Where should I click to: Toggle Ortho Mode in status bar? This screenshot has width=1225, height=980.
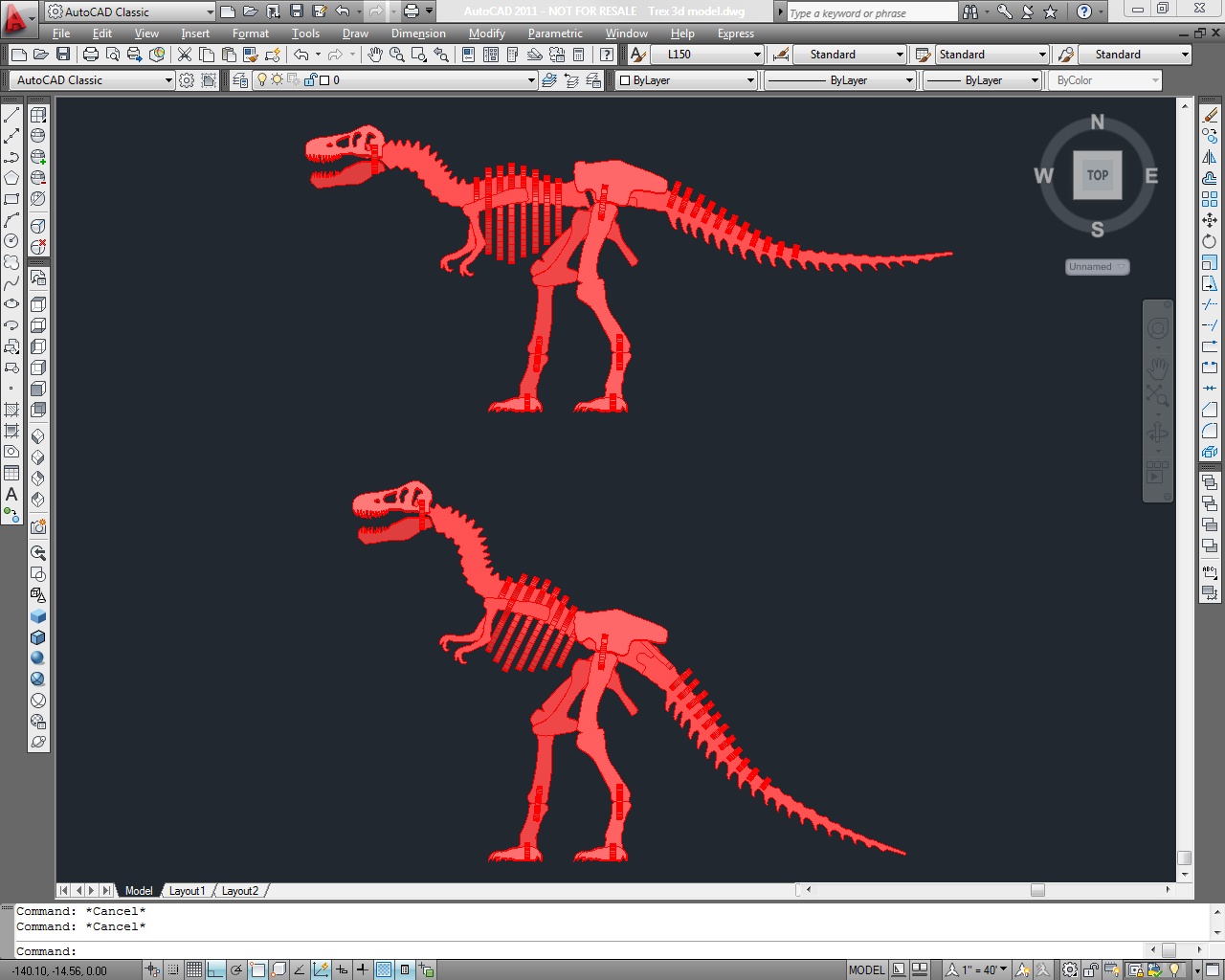215,969
